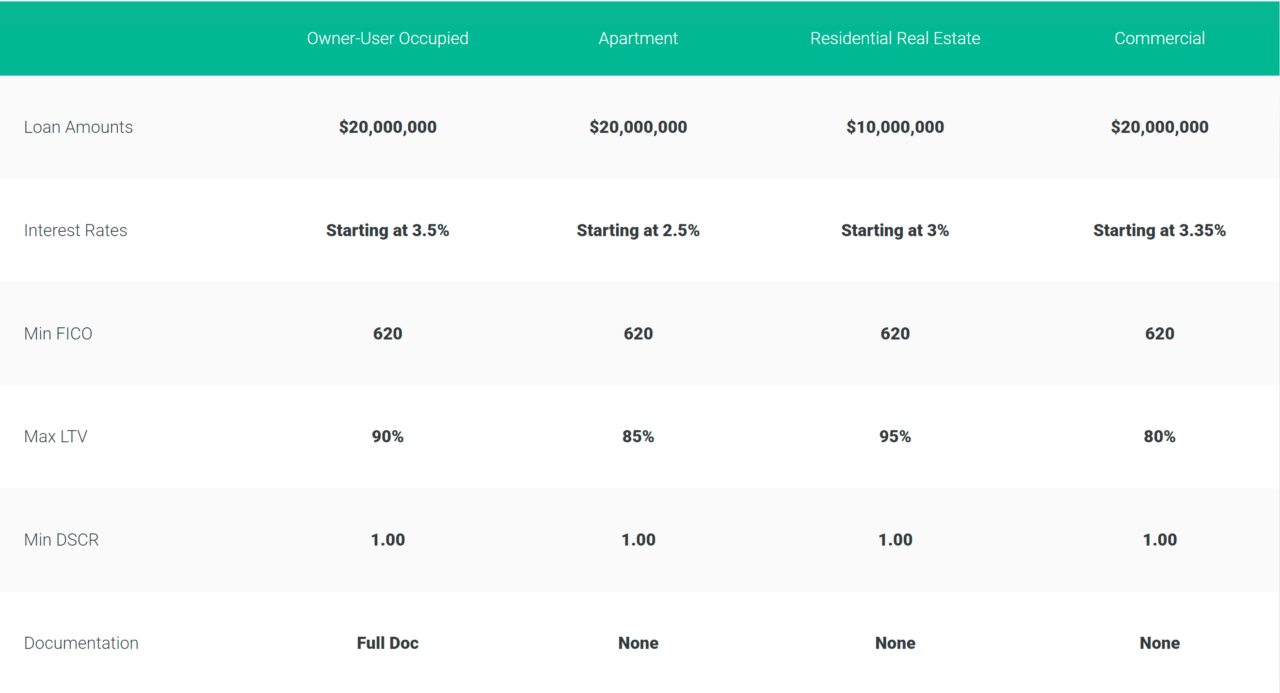Click the 85% Max LTV value

[x=638, y=437]
